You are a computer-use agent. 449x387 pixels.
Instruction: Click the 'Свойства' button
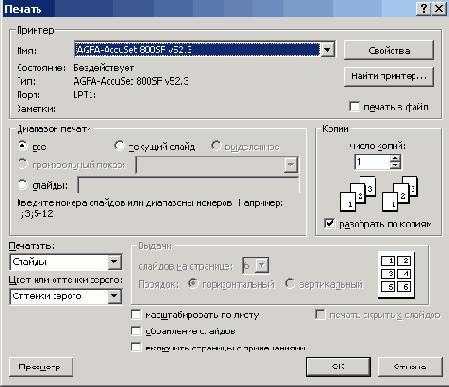(389, 50)
